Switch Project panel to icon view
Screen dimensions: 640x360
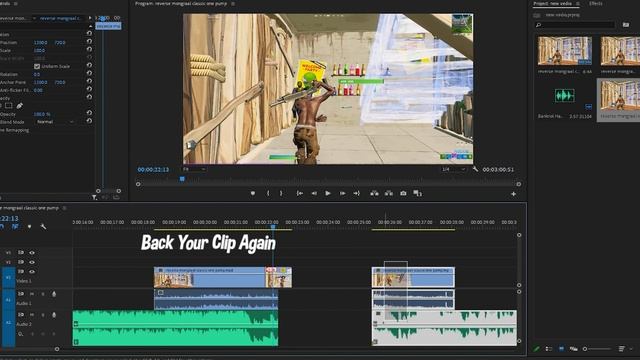point(561,349)
